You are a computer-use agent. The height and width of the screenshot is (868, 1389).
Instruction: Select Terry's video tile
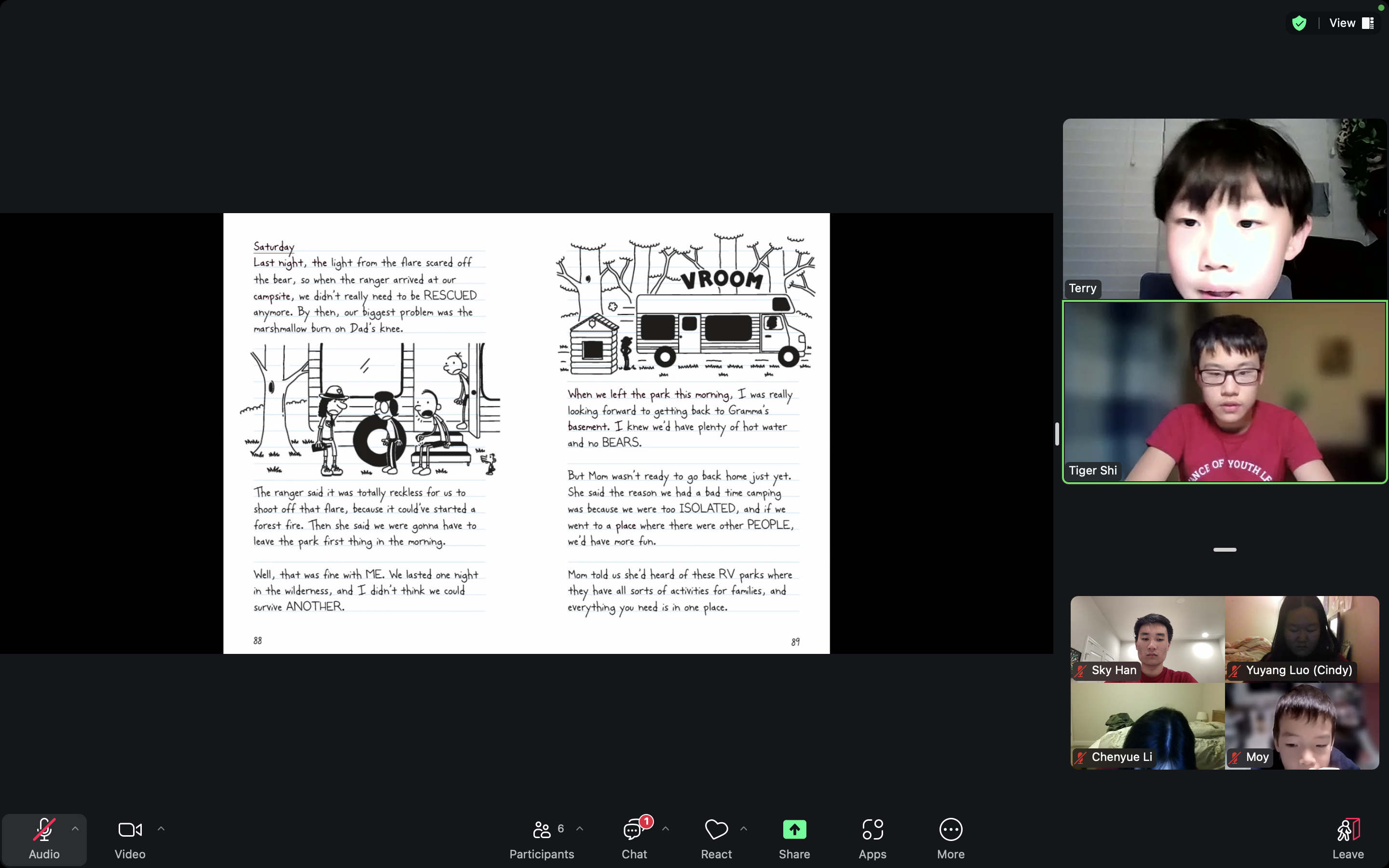click(1225, 208)
